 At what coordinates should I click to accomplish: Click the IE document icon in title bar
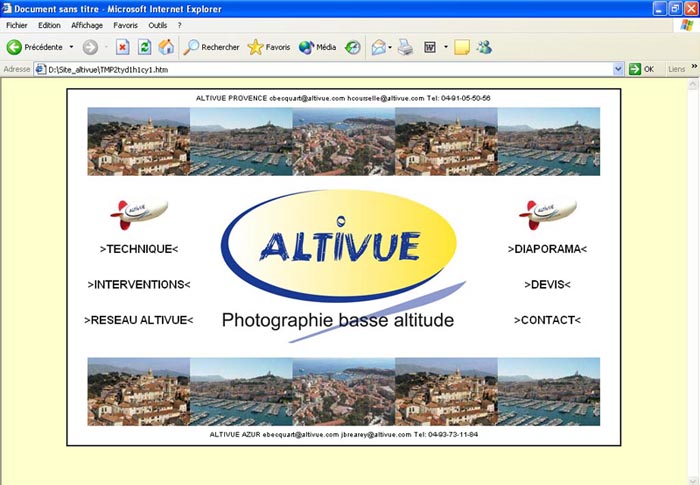coord(7,8)
